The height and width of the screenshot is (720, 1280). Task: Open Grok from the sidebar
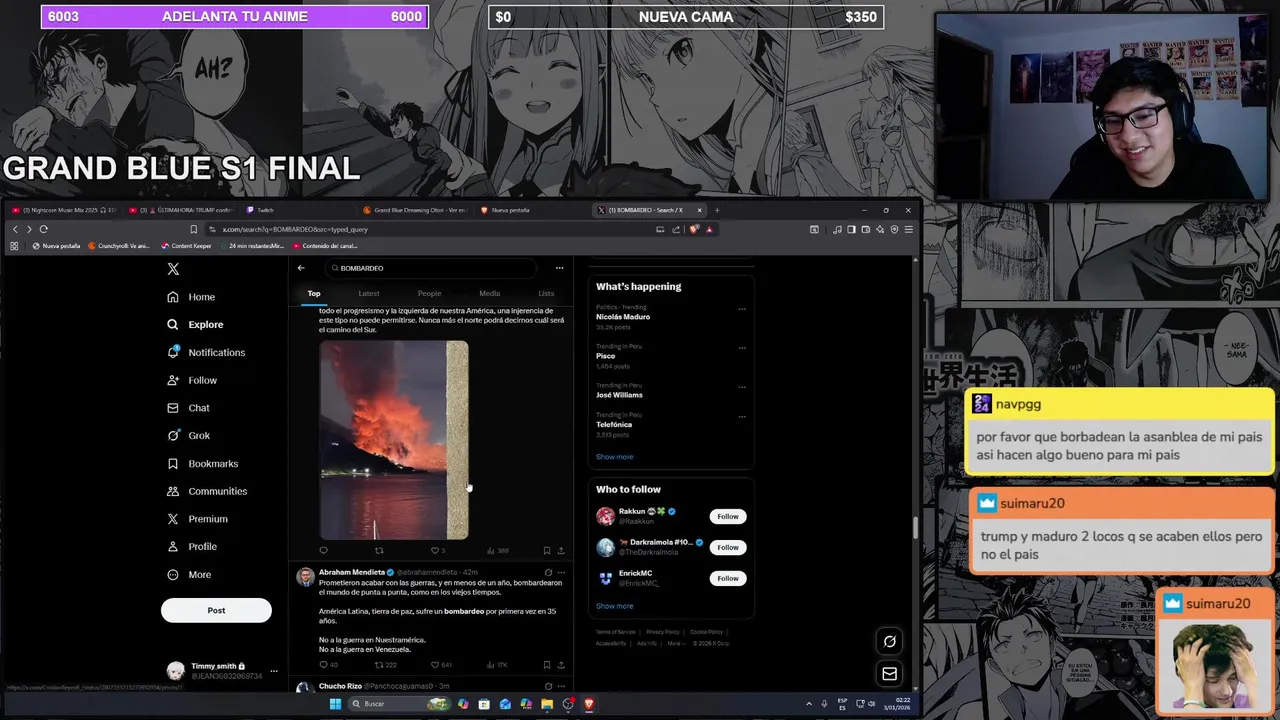point(189,436)
